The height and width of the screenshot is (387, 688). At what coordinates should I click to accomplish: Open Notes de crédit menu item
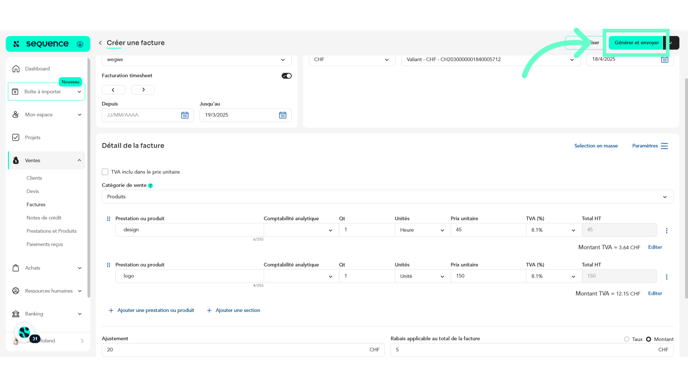[44, 218]
